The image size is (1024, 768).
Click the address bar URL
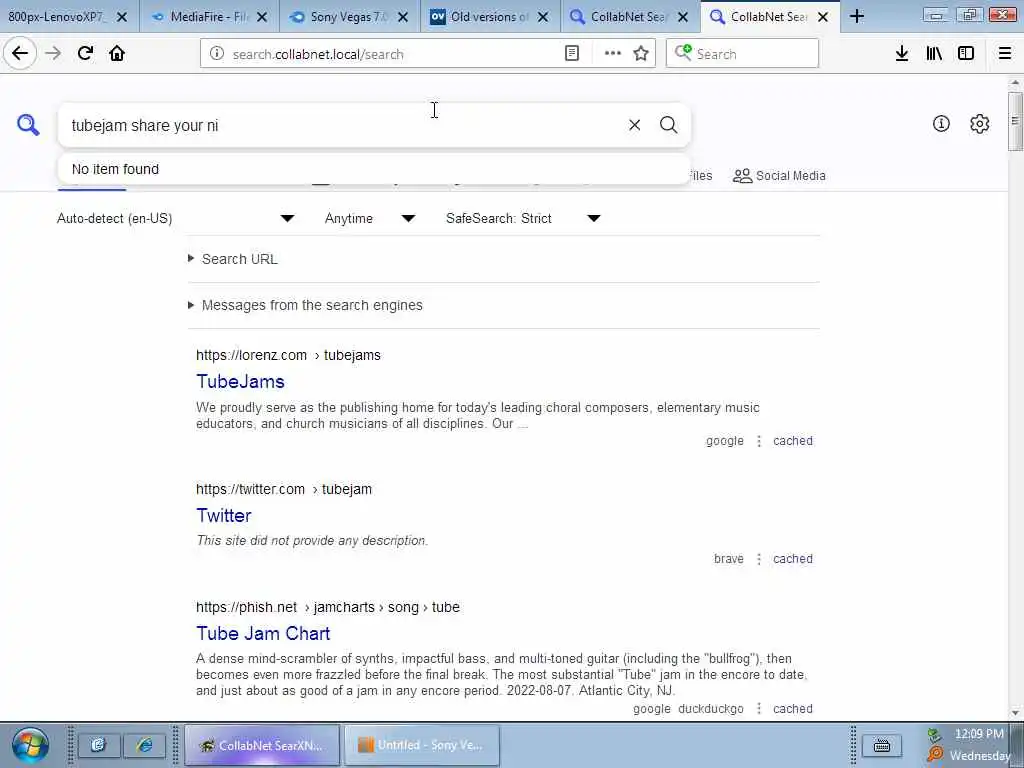point(318,54)
